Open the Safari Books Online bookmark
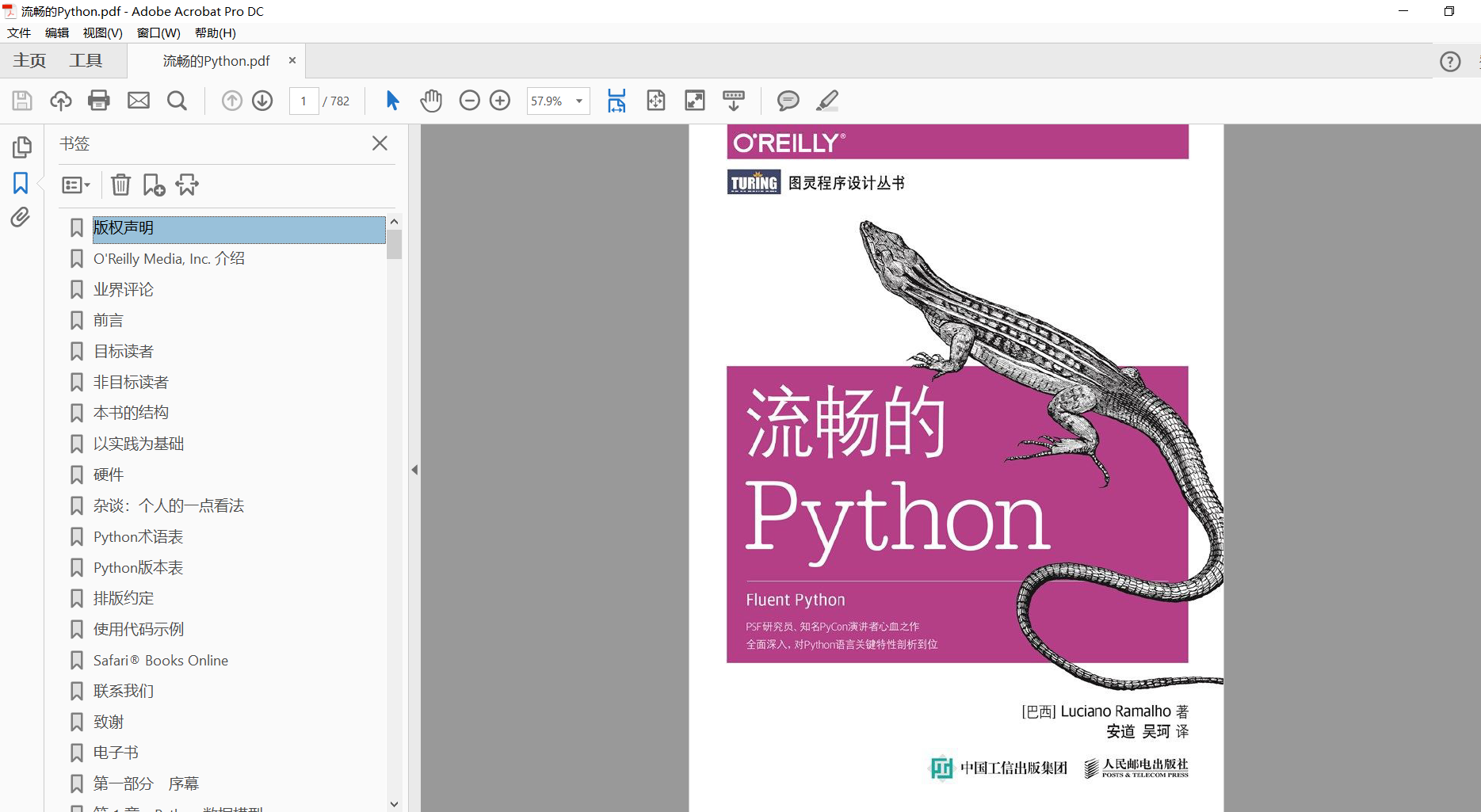The height and width of the screenshot is (812, 1481). (x=160, y=661)
